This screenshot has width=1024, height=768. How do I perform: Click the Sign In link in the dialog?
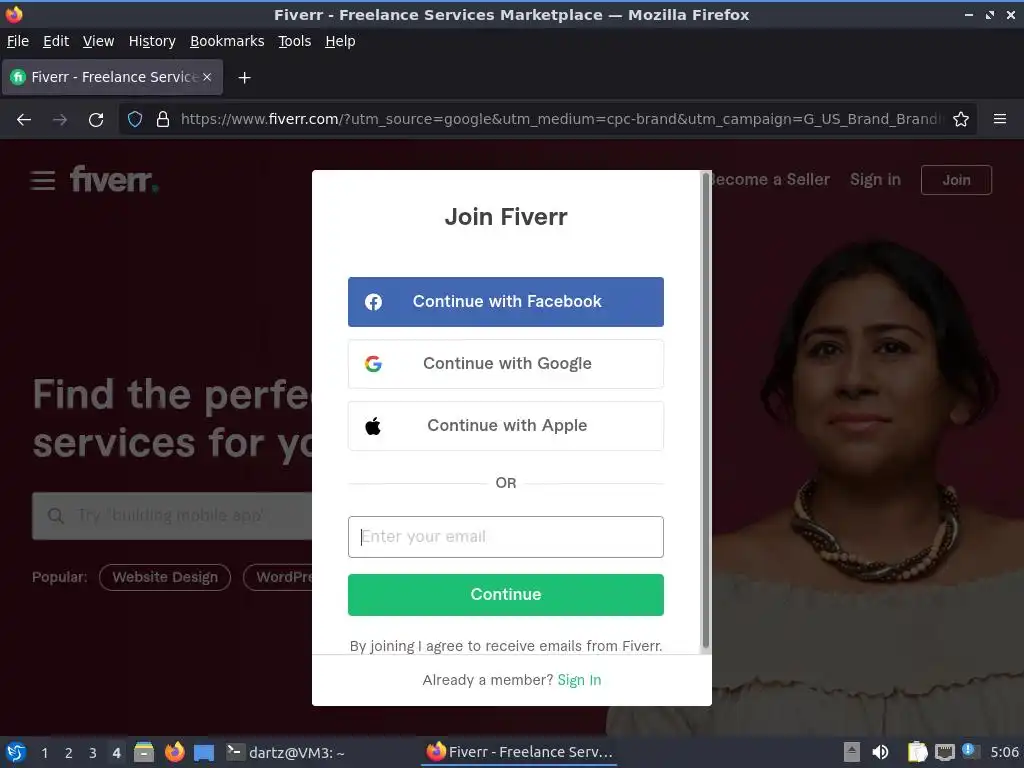(x=579, y=680)
